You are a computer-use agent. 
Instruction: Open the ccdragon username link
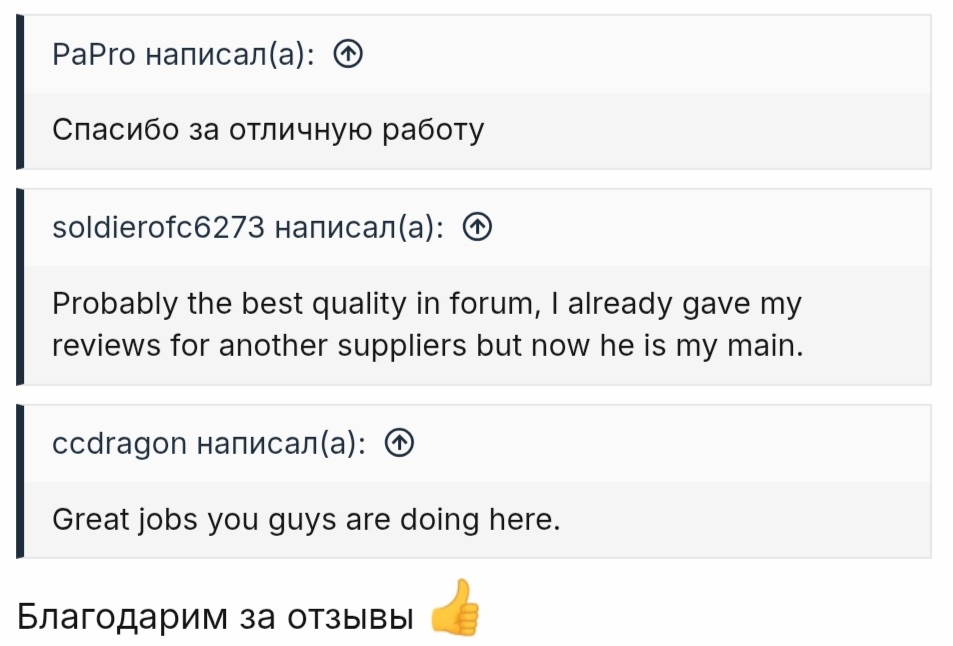point(119,443)
